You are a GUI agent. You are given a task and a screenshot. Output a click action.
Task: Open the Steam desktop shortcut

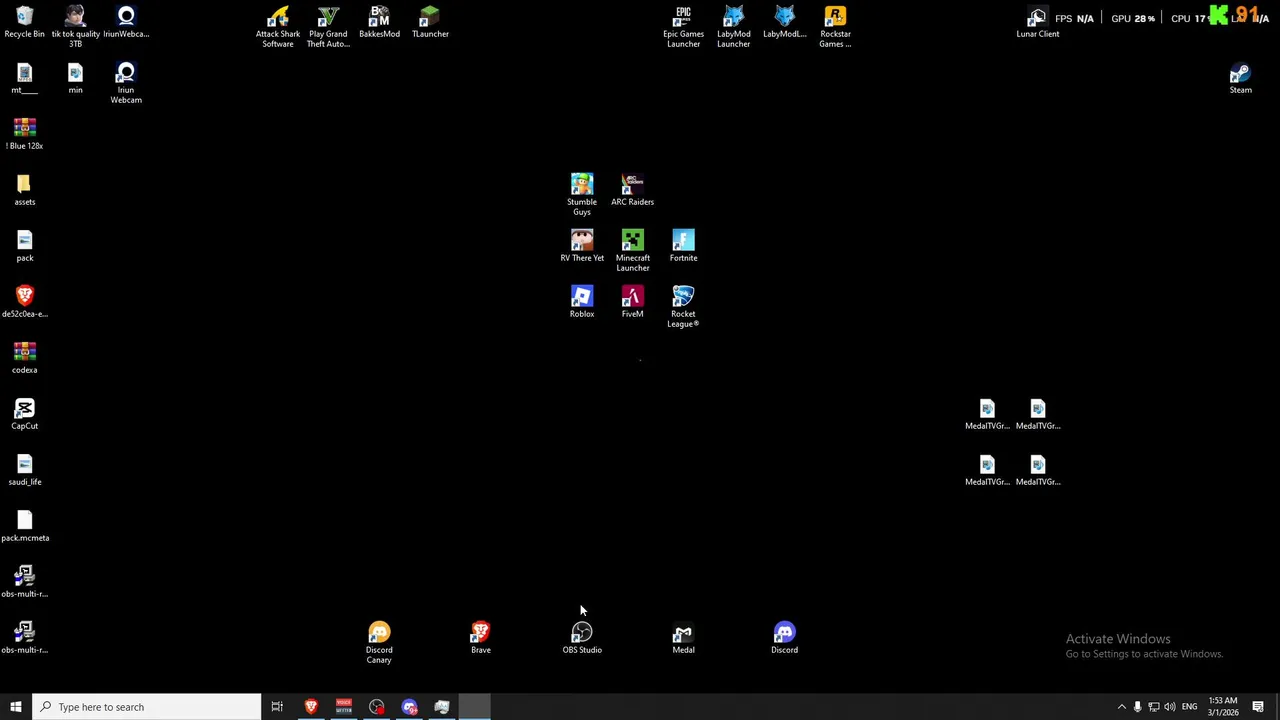(x=1240, y=78)
